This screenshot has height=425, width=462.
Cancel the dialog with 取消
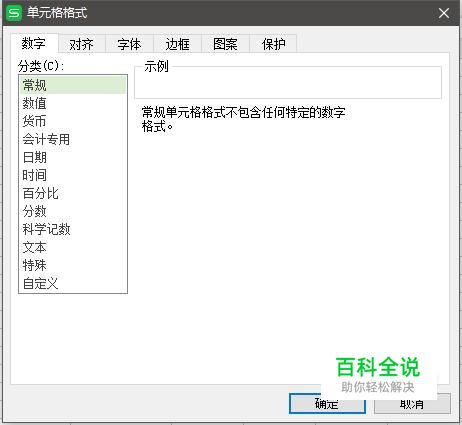coord(412,404)
